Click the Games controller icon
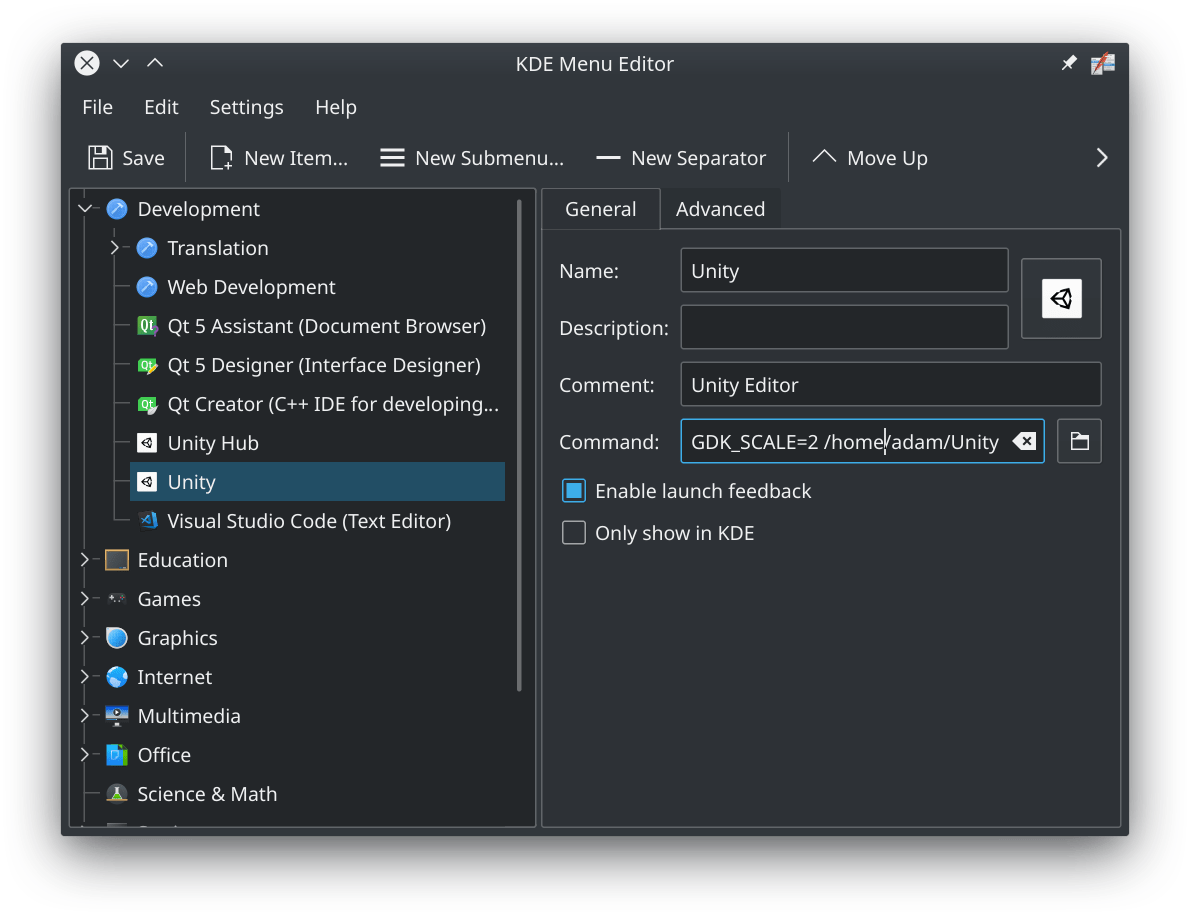1190x915 pixels. [x=117, y=599]
